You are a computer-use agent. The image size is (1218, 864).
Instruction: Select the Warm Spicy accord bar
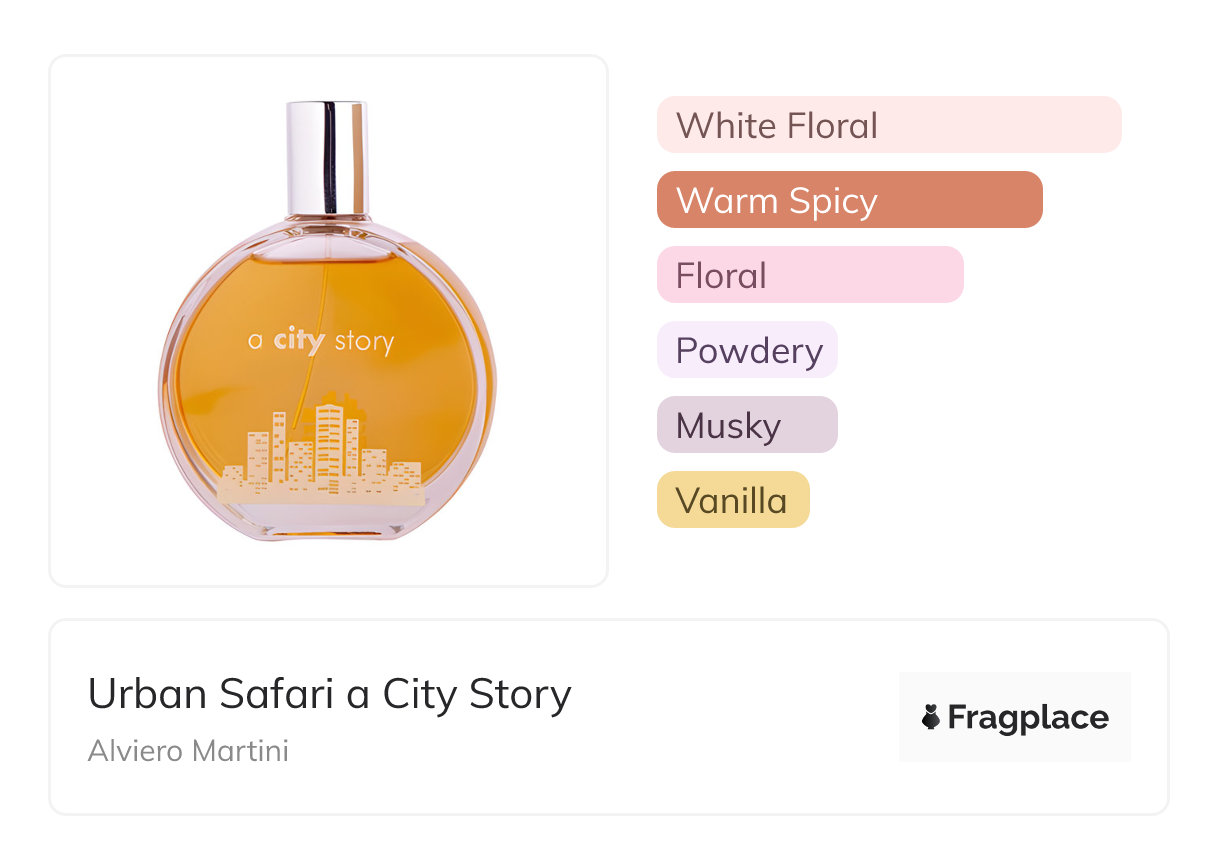849,200
